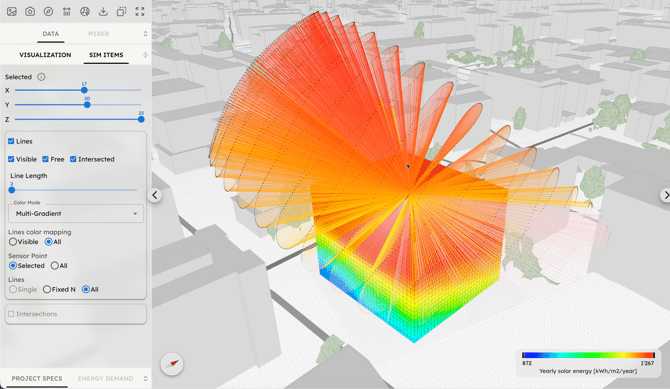Click the Y axis slider handle
This screenshot has height=389, width=670.
pos(87,105)
